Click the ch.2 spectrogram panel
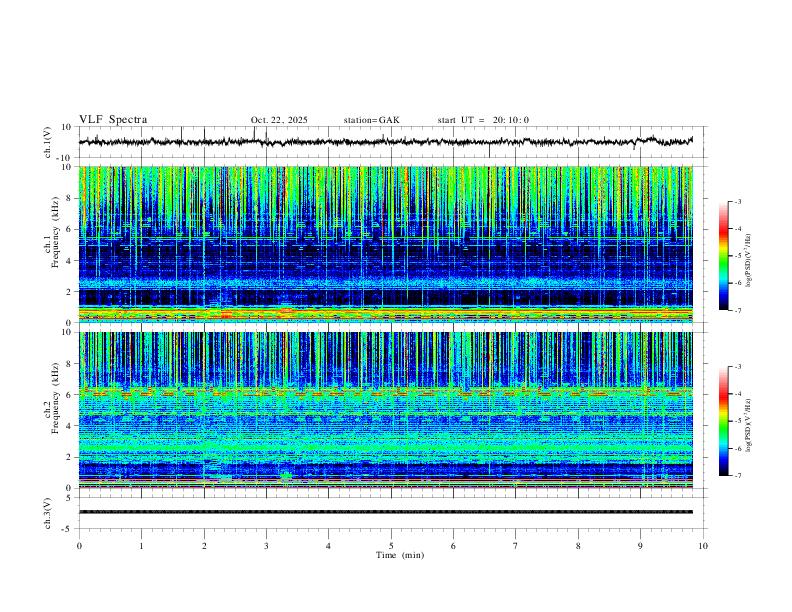 (x=386, y=410)
